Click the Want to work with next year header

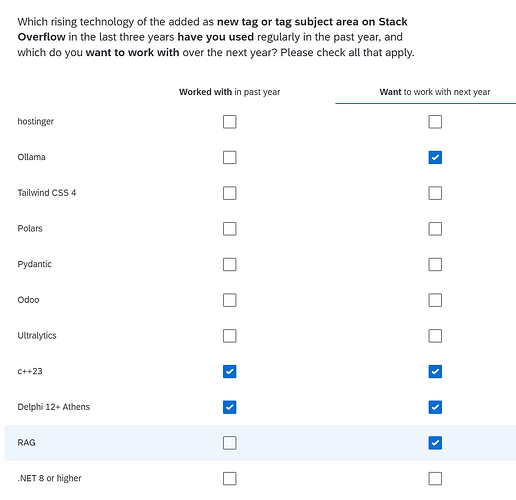point(435,92)
